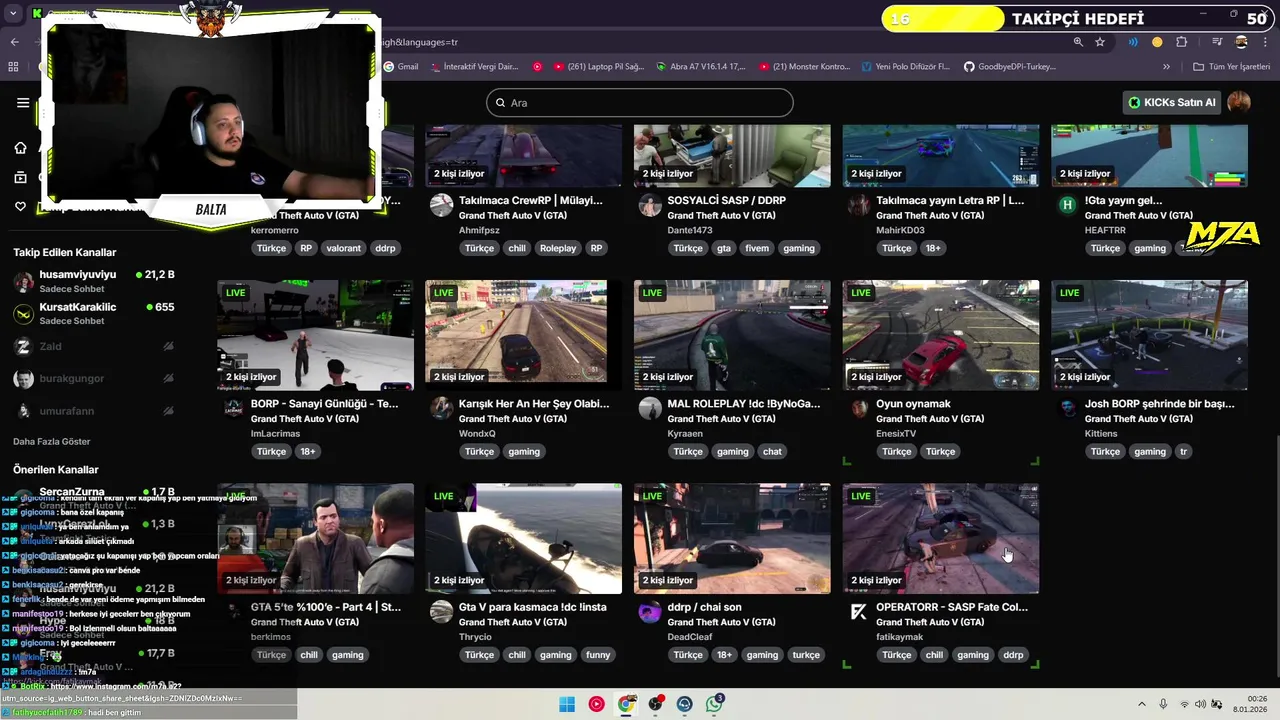Open Zaid channel avatar

(x=23, y=346)
